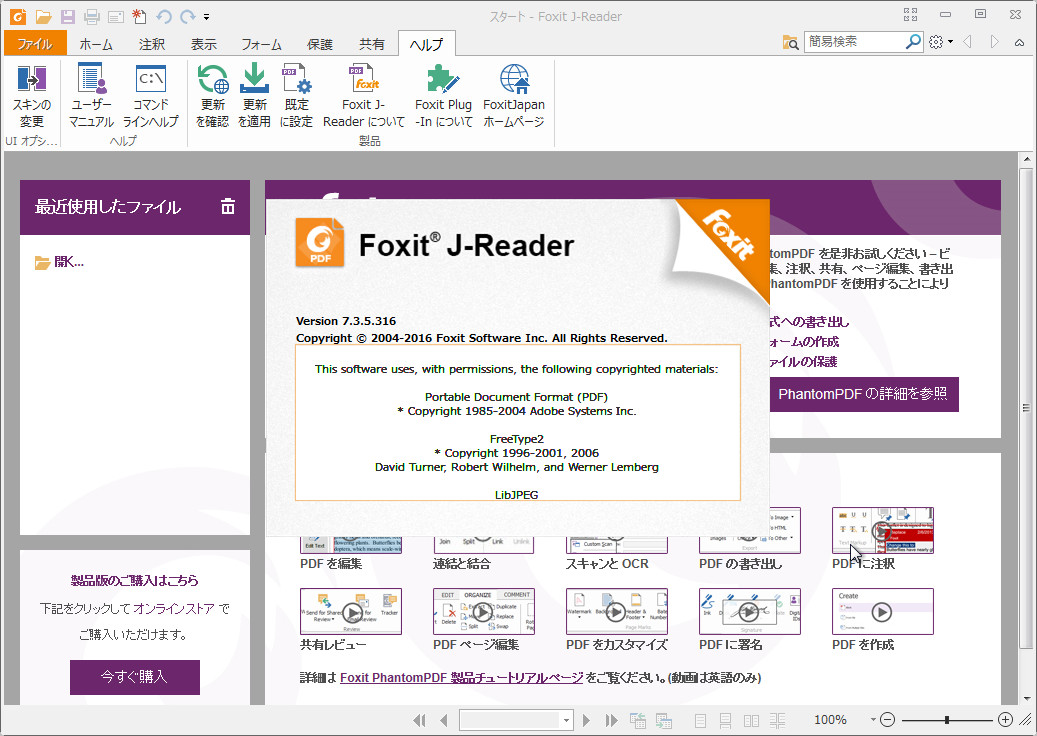This screenshot has height=736, width=1037.
Task: Play the PDF に署名 tutorial video
Action: tap(750, 612)
